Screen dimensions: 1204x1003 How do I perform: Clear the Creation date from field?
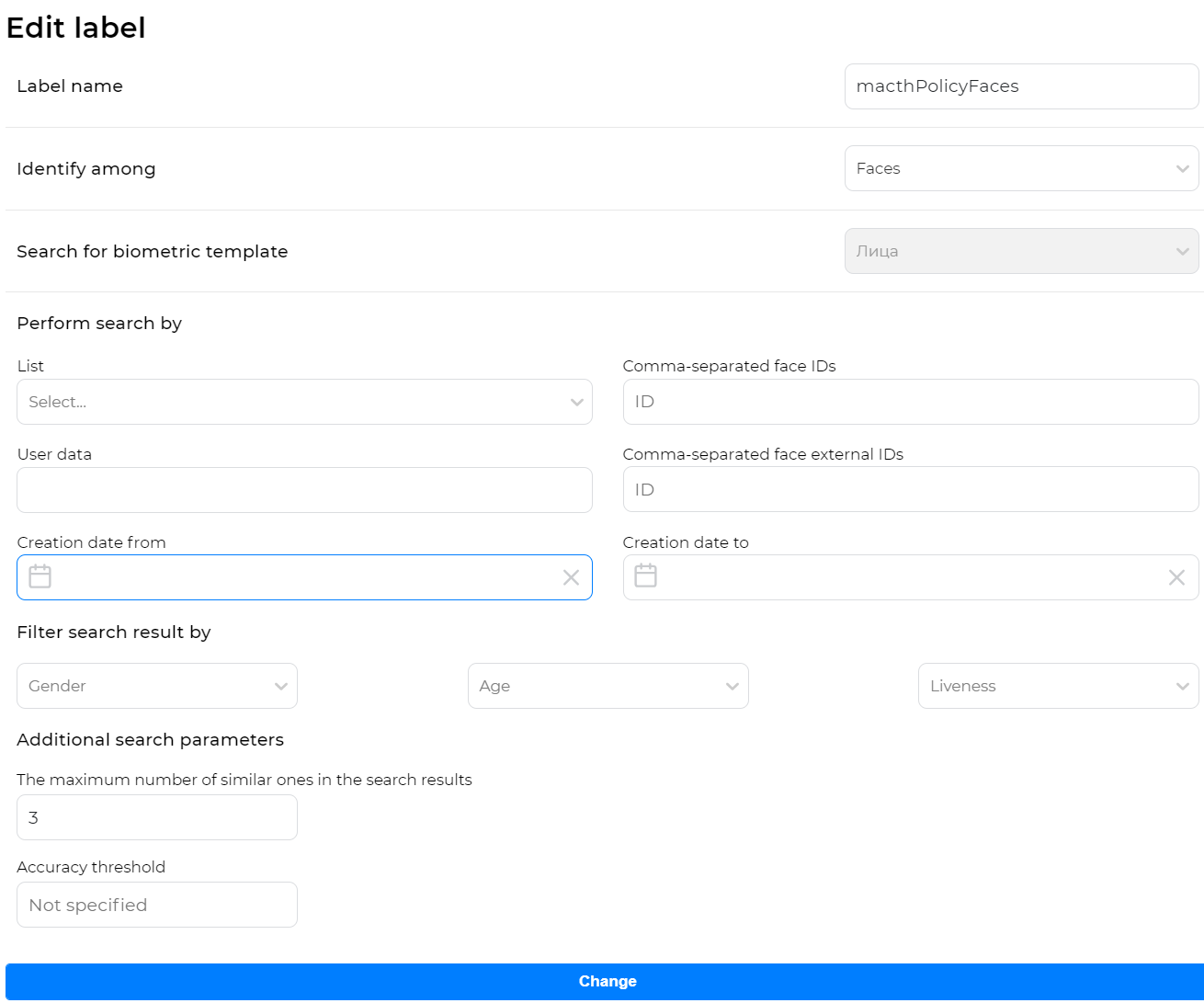click(571, 577)
